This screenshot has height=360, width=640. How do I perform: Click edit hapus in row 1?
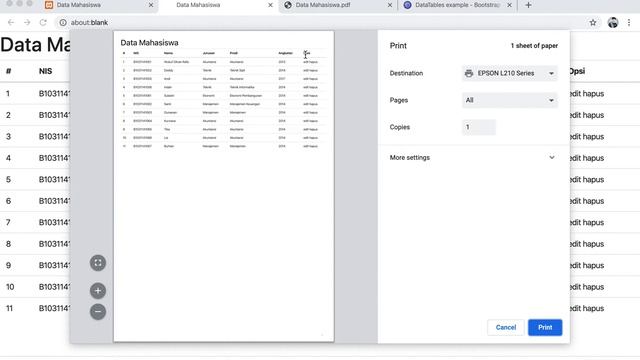tap(587, 93)
